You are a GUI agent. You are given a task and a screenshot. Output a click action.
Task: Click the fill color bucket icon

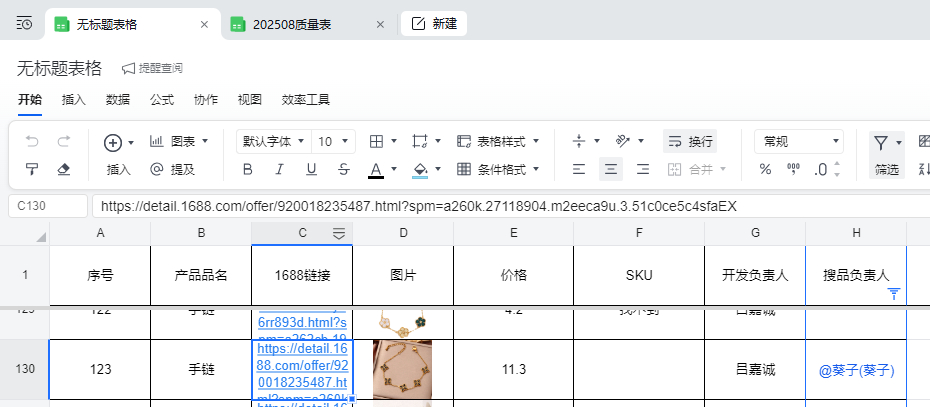tap(420, 169)
